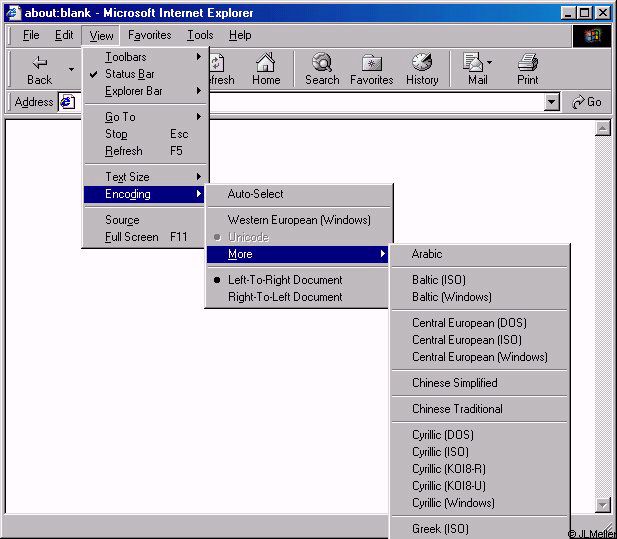This screenshot has height=539, width=617.
Task: Select Cyrillic (KOI8-U) encoding
Action: [479, 486]
